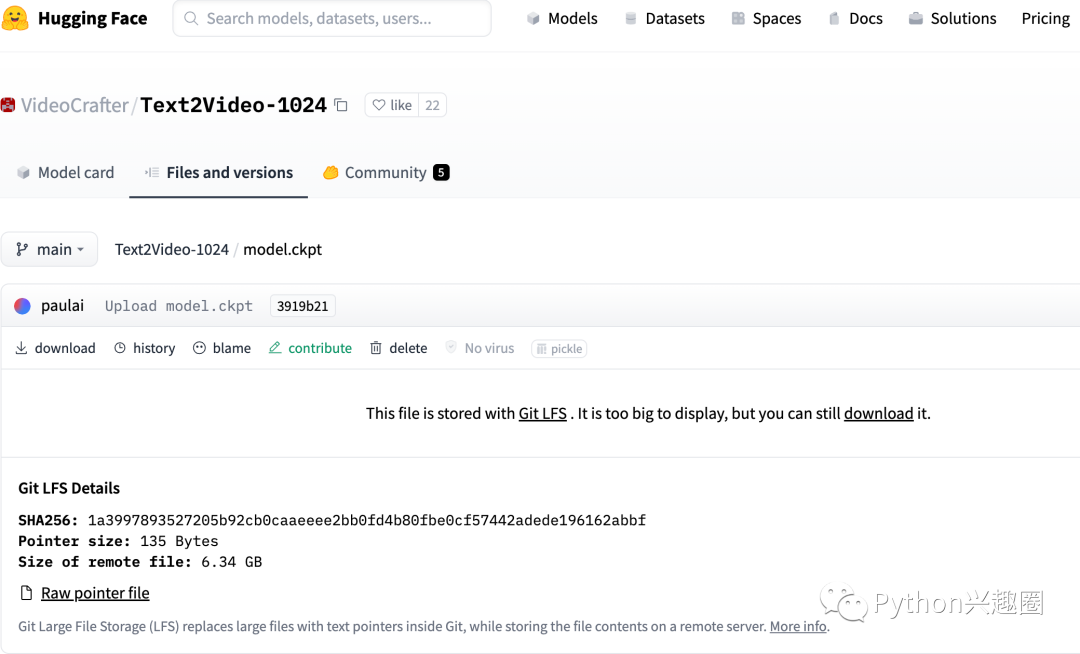Open the VideoCrafter organization link

pyautogui.click(x=74, y=105)
